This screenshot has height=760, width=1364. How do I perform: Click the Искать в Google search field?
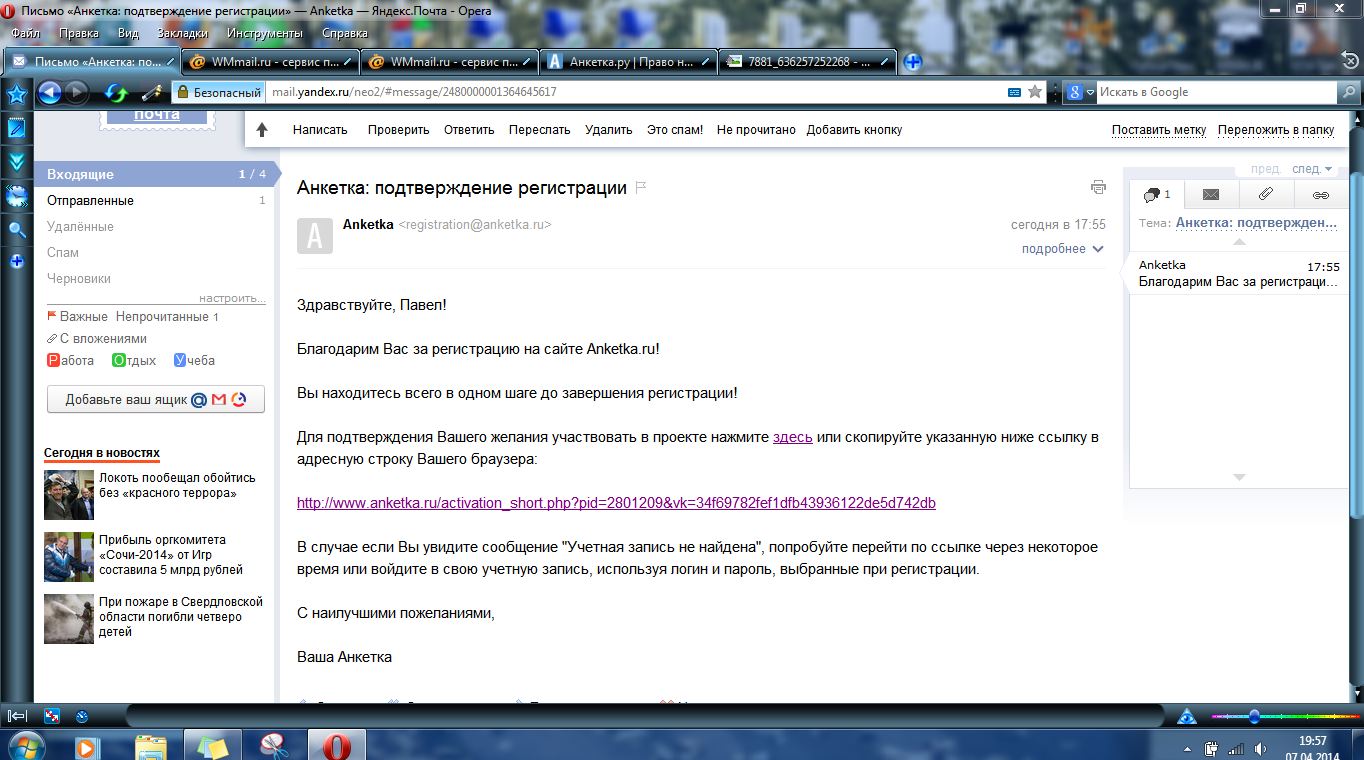(x=1216, y=92)
